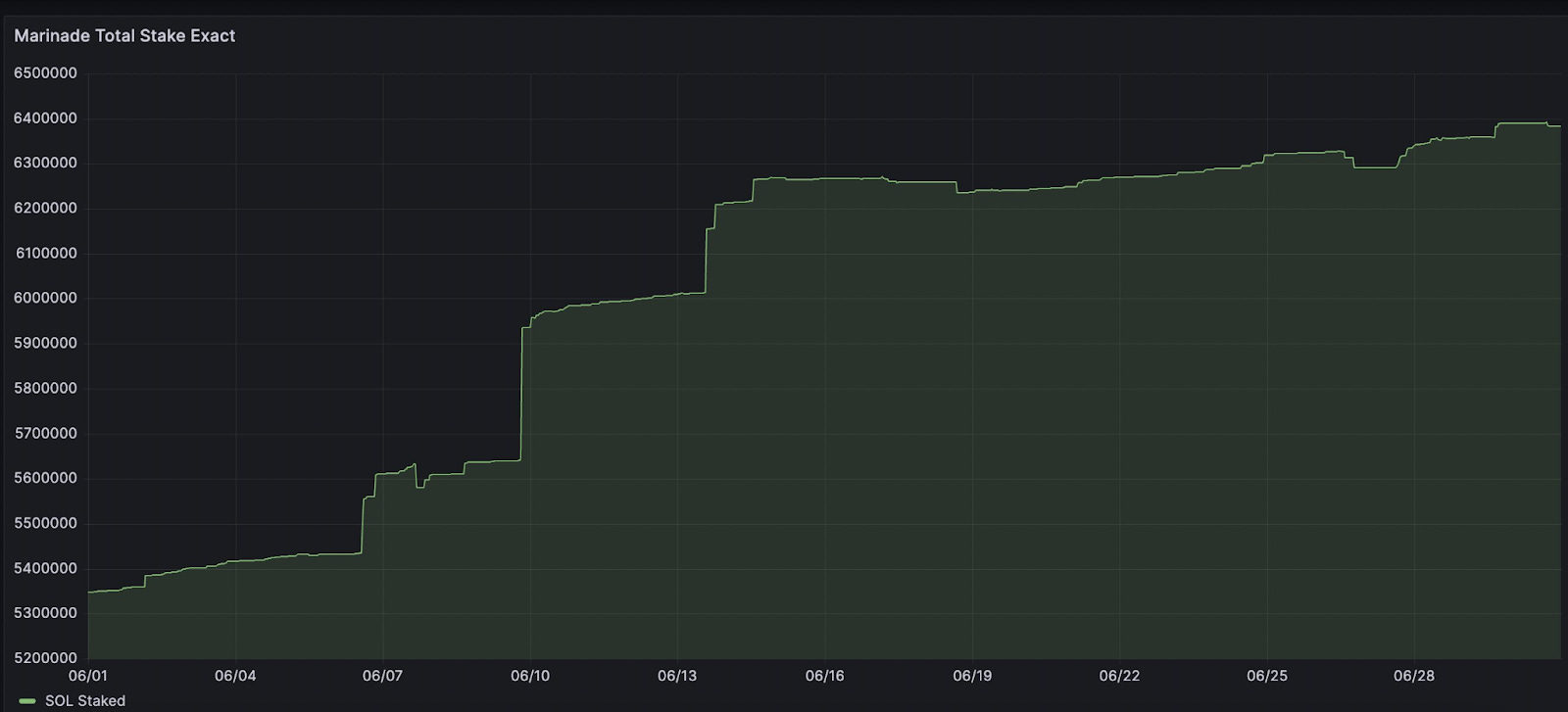Select the 6300000 y-axis label
1568x712 pixels.
[45, 164]
